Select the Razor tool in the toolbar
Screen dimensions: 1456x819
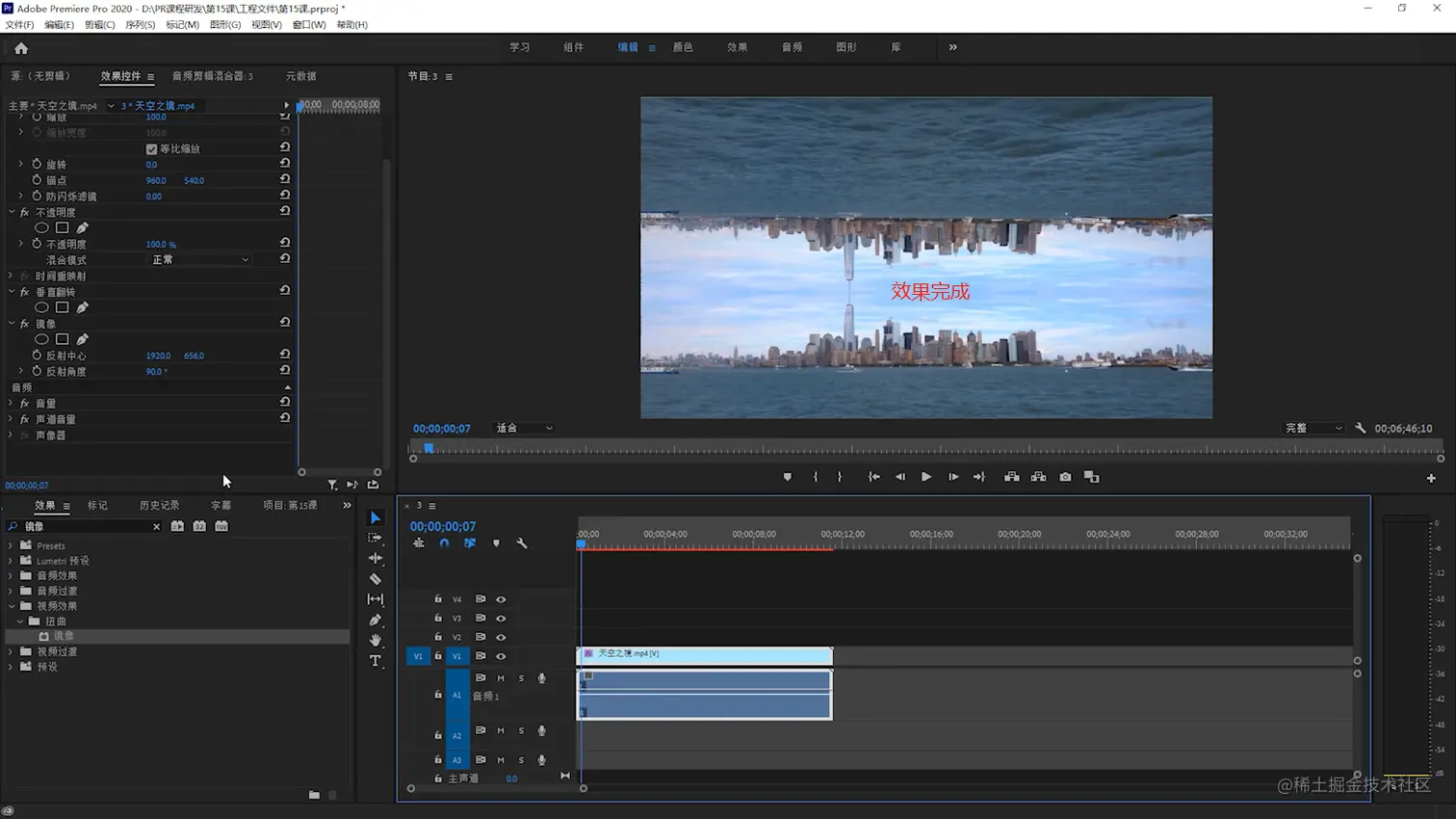(376, 579)
